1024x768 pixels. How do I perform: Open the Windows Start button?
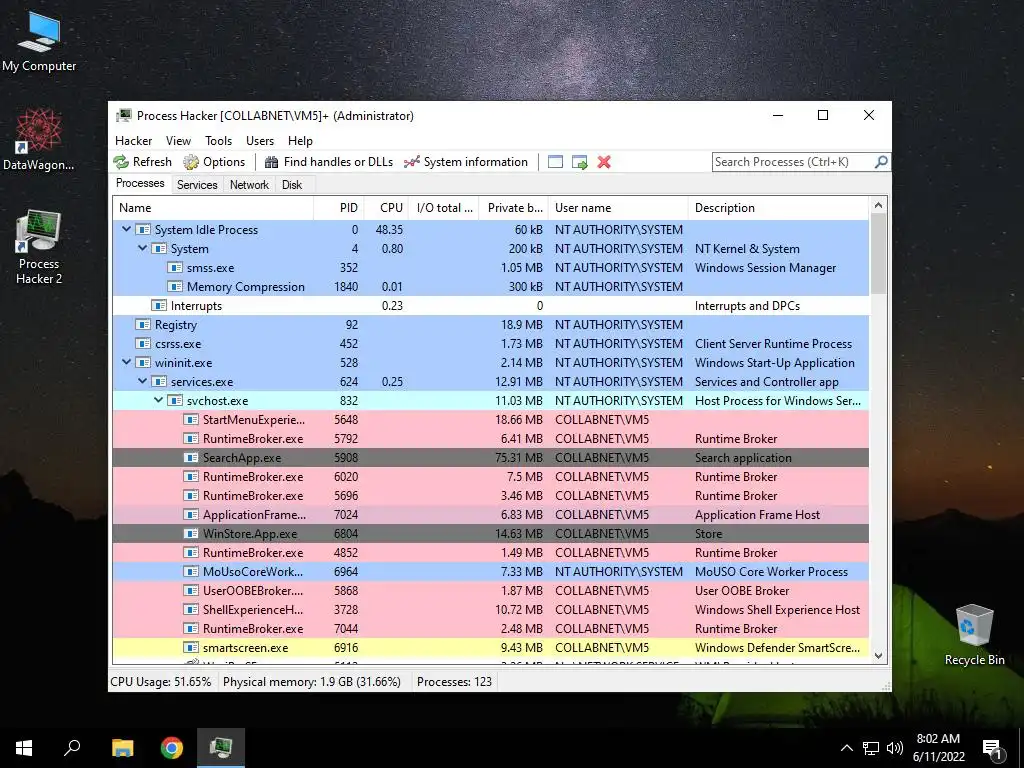pyautogui.click(x=24, y=748)
